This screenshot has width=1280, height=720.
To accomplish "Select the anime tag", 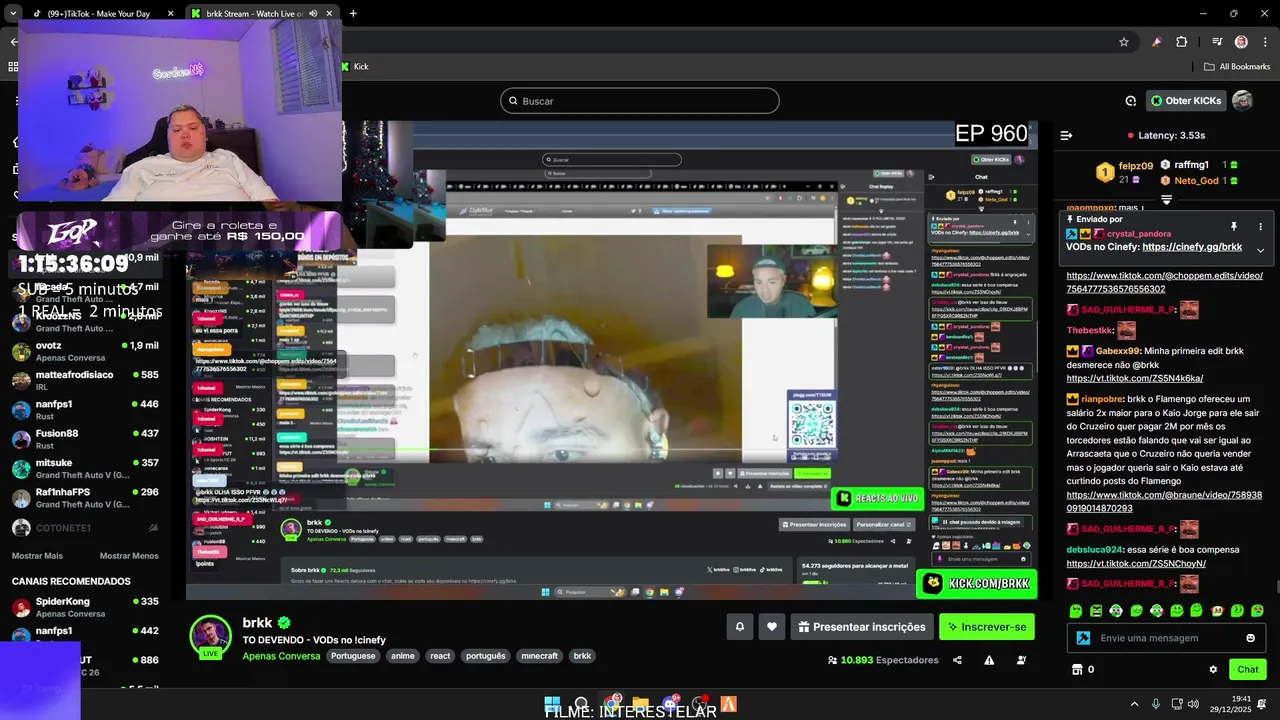I will (403, 656).
